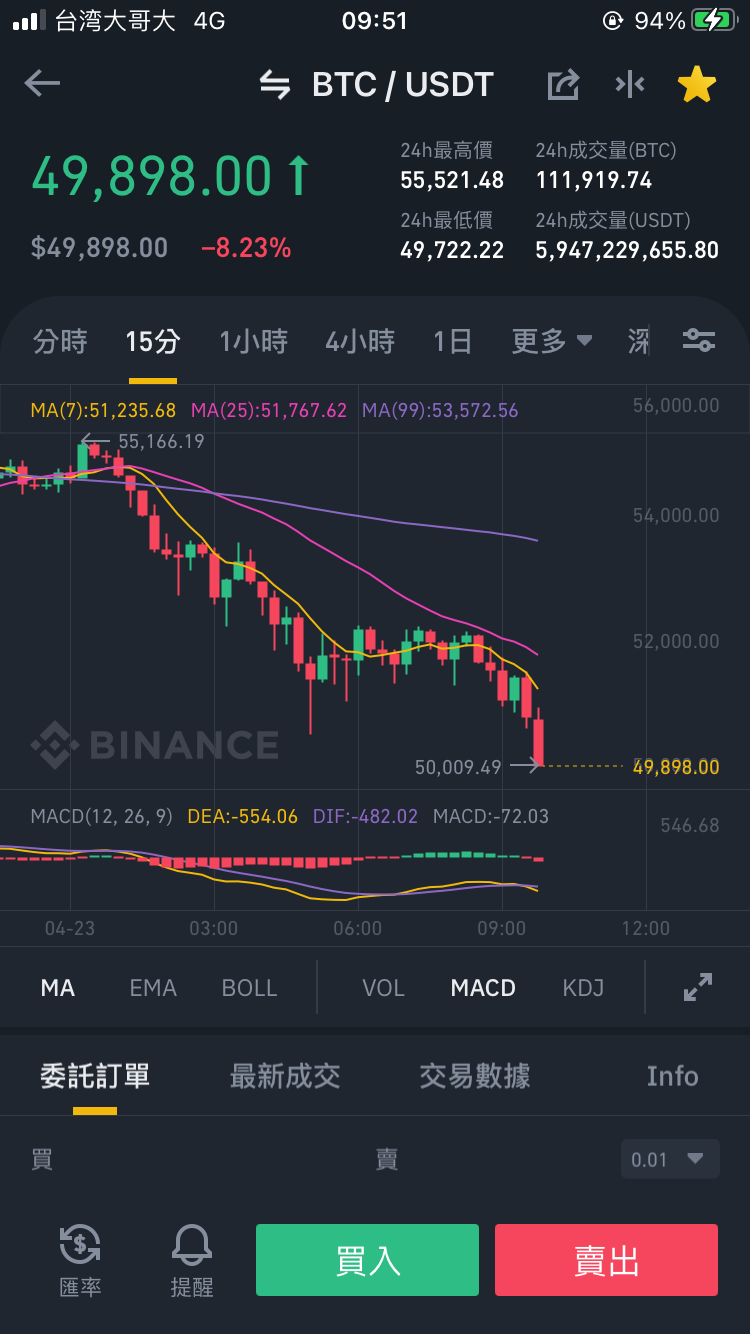Viewport: 750px width, 1334px height.
Task: Switch to the 4小時 timeframe
Action: coord(360,341)
